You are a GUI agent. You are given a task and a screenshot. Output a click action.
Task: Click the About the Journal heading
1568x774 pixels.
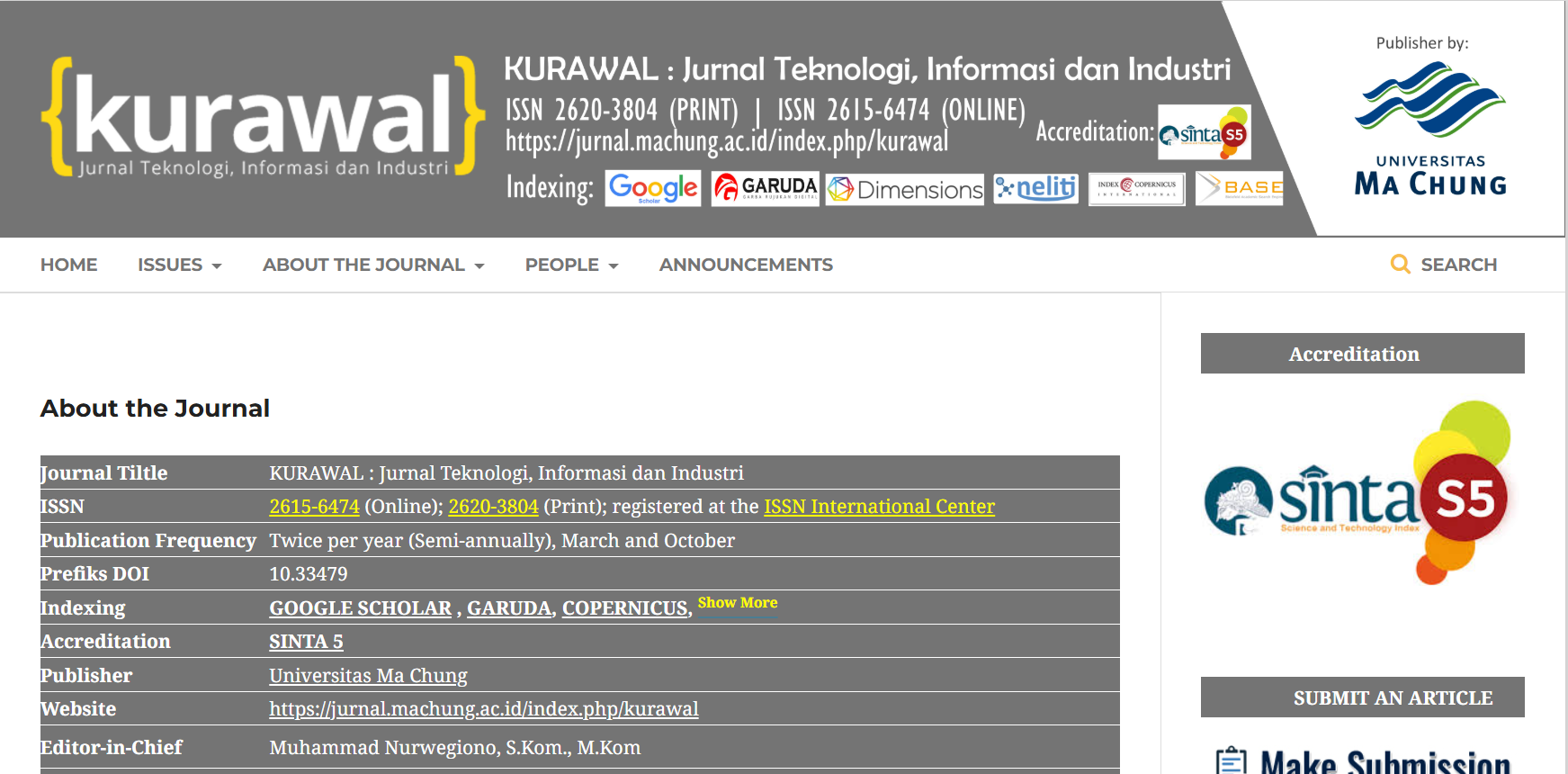(155, 409)
